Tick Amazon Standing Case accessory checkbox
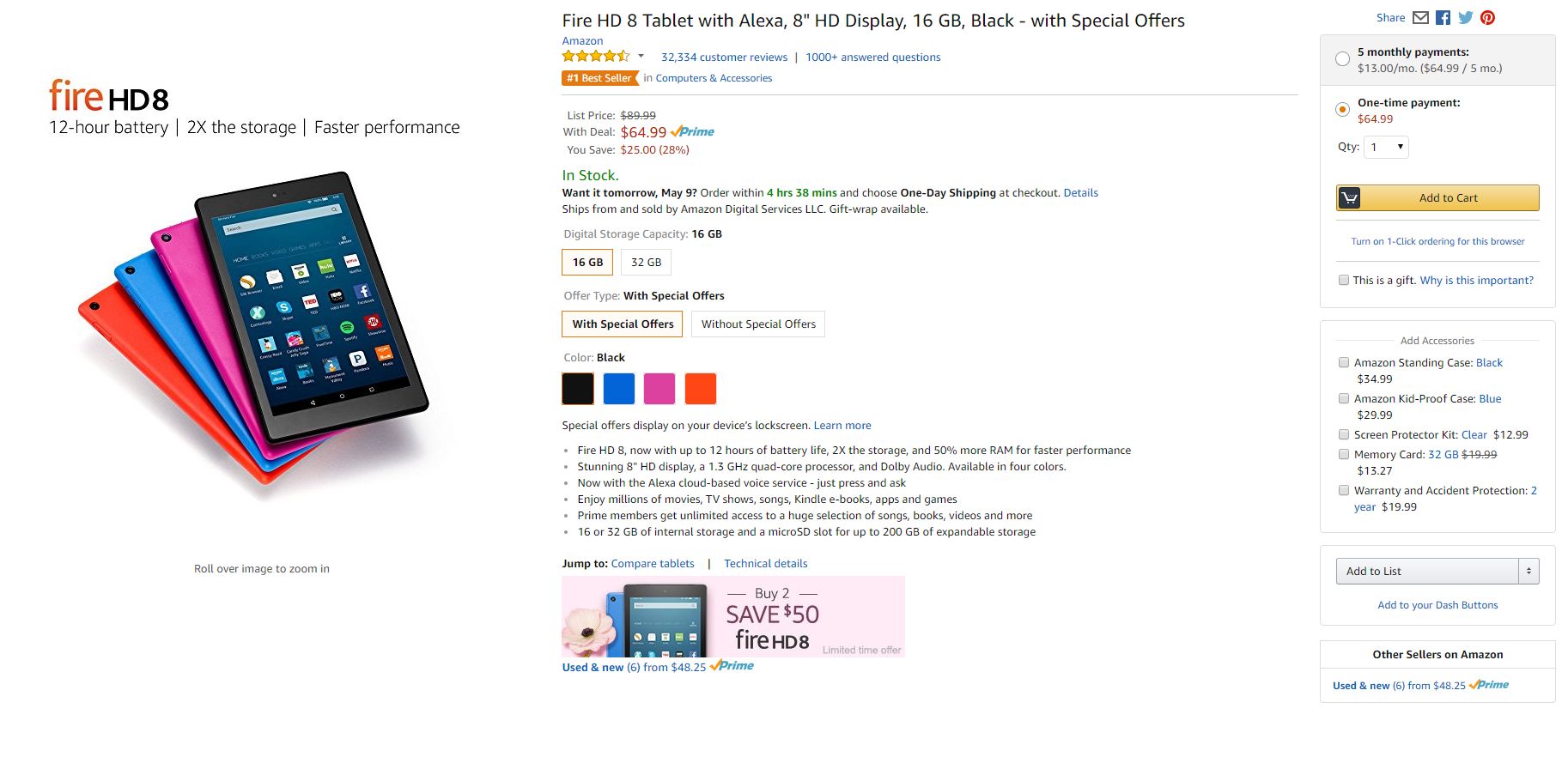This screenshot has height=763, width=1568. click(x=1344, y=363)
